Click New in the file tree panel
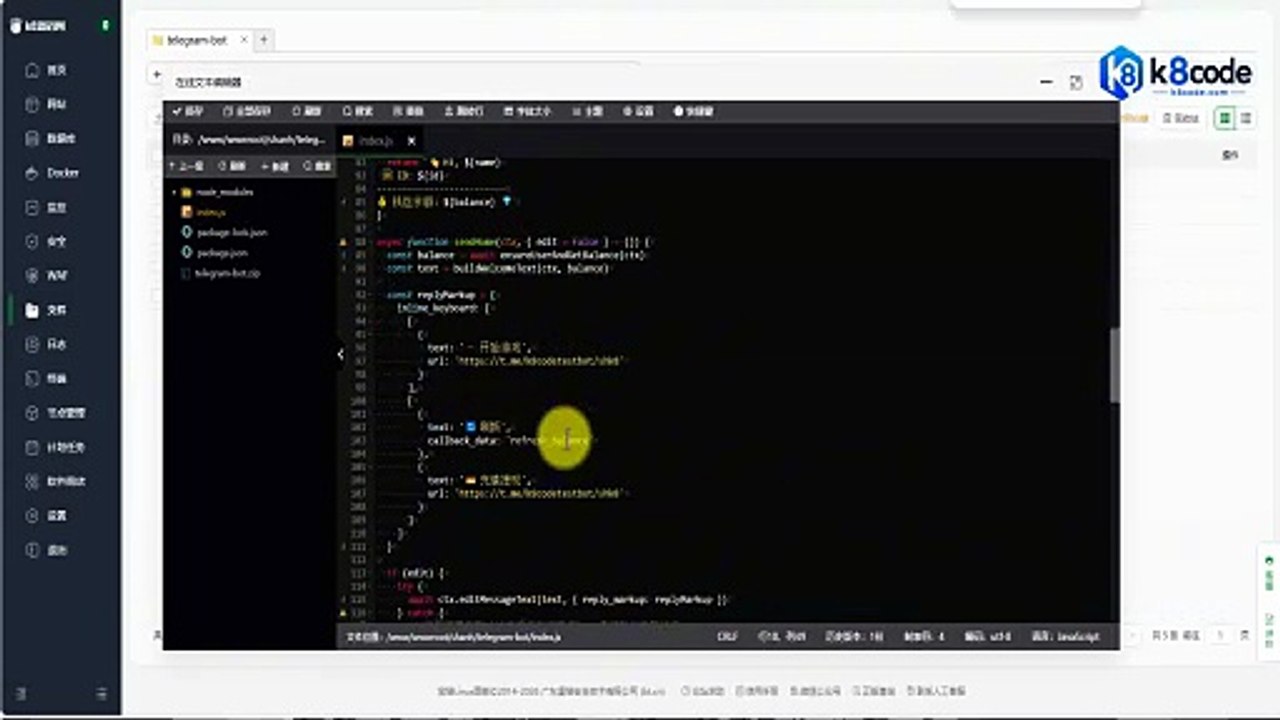 pos(275,166)
